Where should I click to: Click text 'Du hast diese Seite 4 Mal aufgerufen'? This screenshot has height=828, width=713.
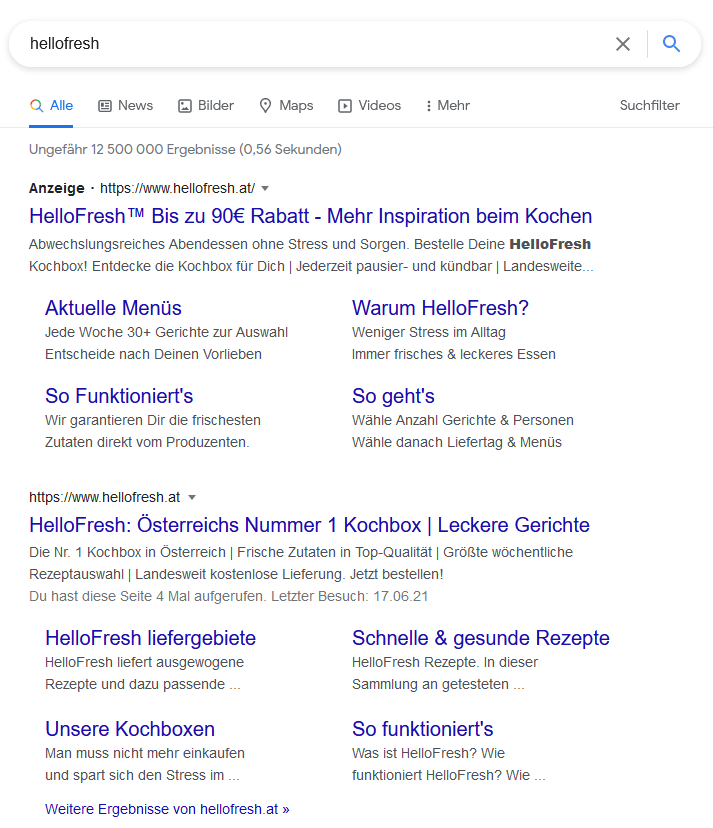tap(147, 597)
